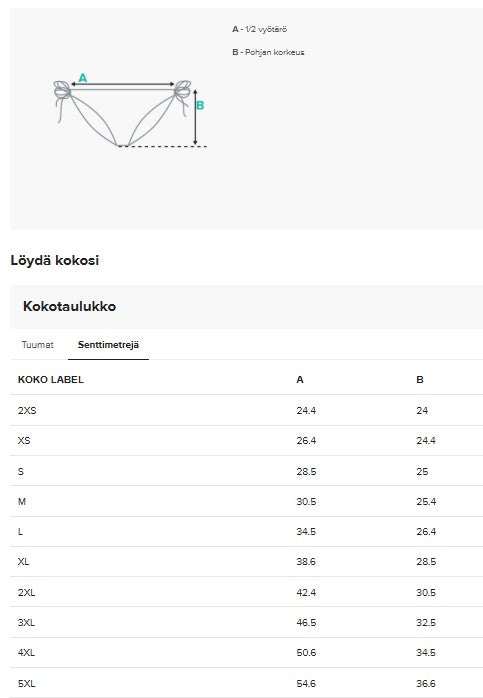Click the teal B label on diagram
This screenshot has height=698, width=483.
(x=200, y=105)
